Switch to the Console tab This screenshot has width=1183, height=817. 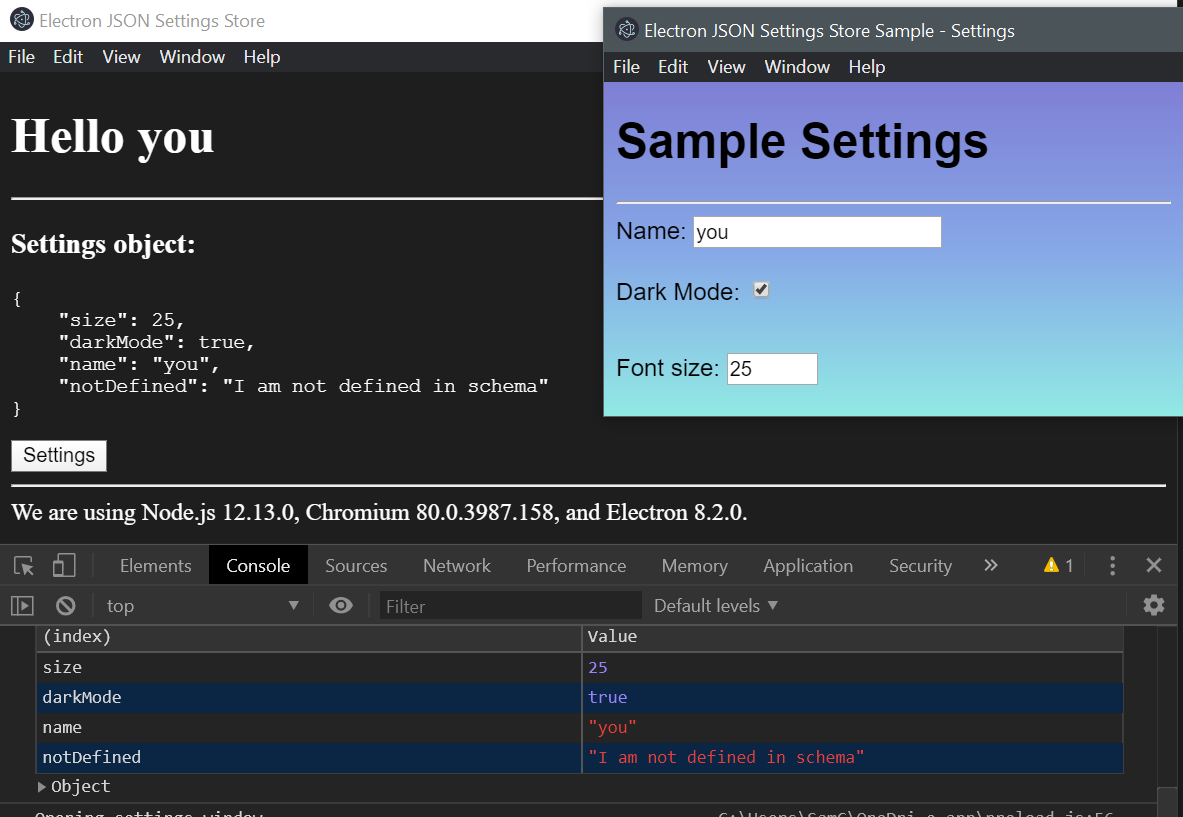coord(258,566)
